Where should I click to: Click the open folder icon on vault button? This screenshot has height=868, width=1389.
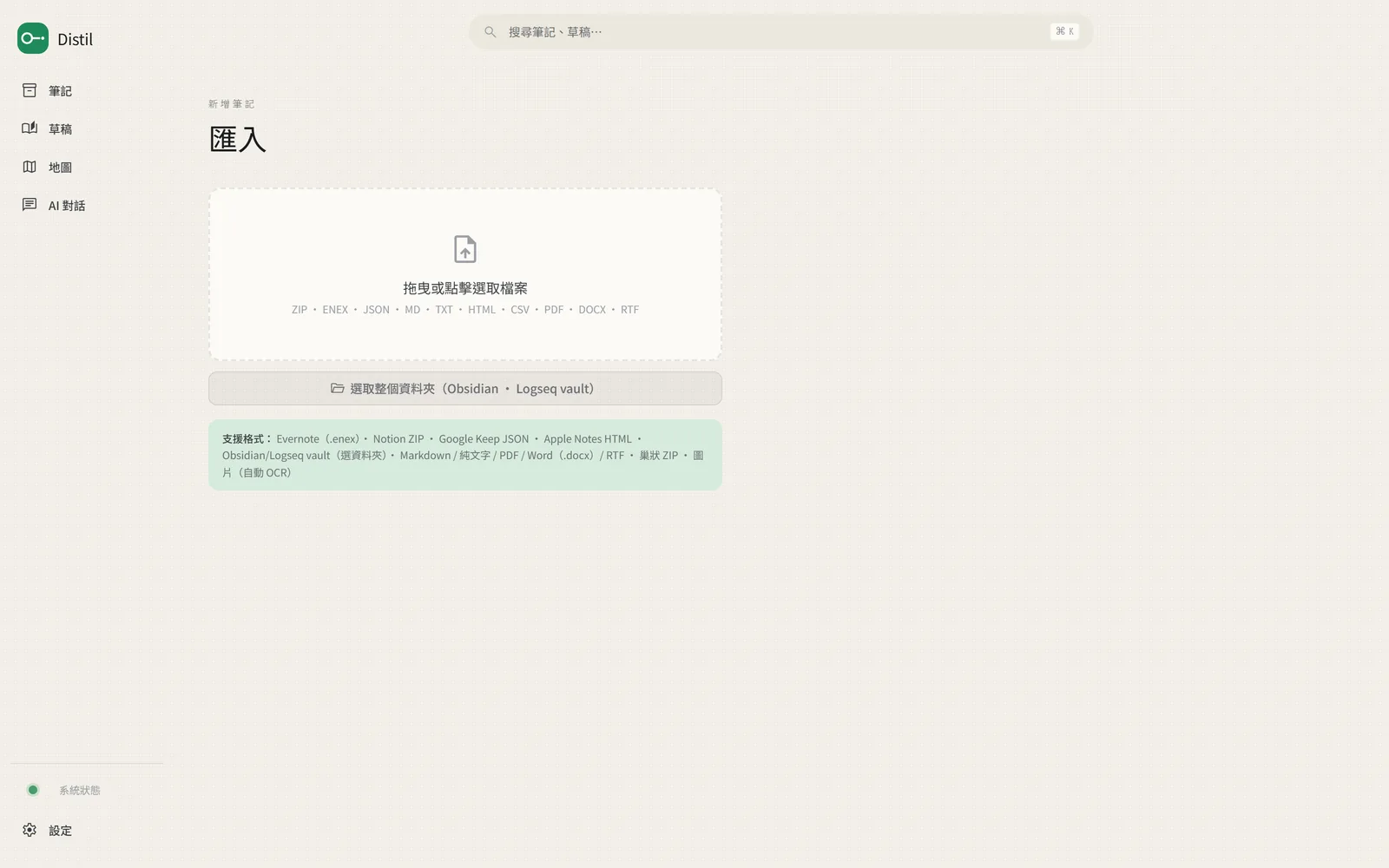point(338,389)
